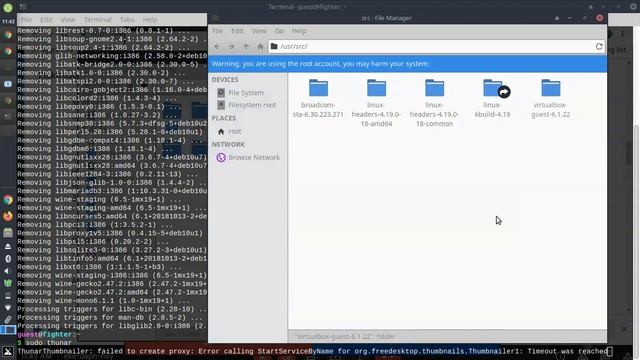The image size is (640, 360).
Task: Open File Manager's Go menu
Action: tap(279, 31)
